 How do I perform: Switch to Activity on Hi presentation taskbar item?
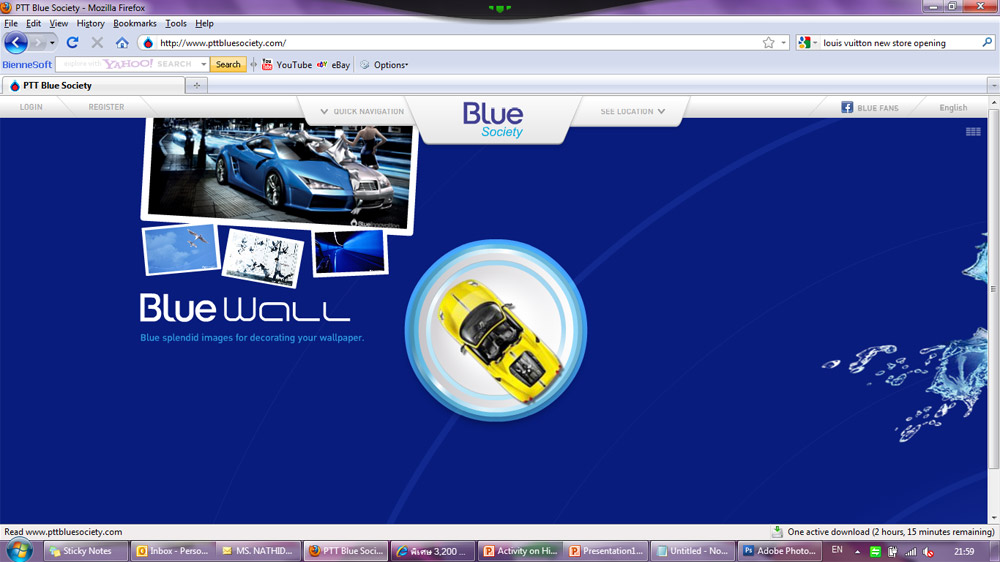520,551
